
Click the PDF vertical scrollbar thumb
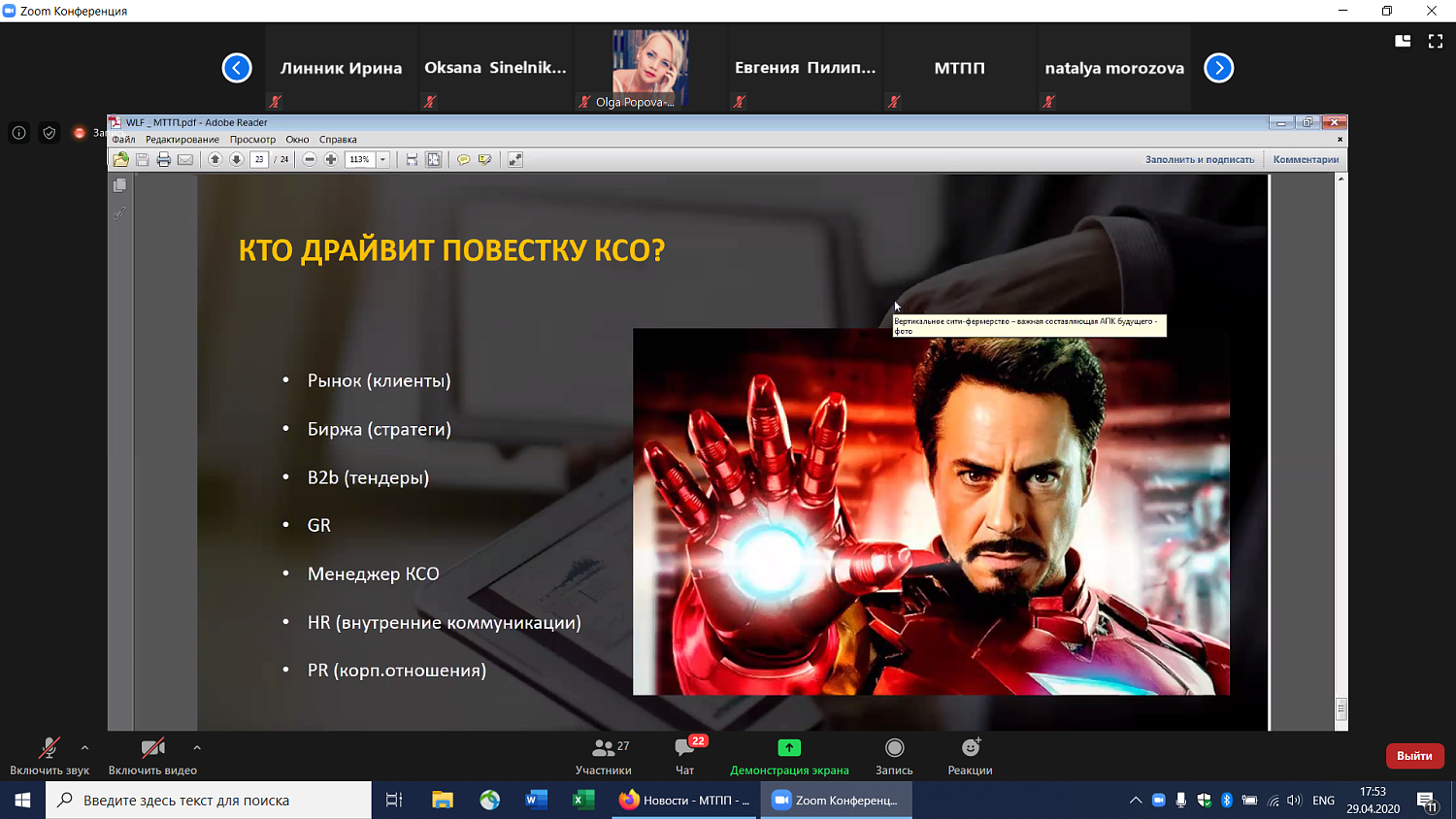(x=1341, y=708)
